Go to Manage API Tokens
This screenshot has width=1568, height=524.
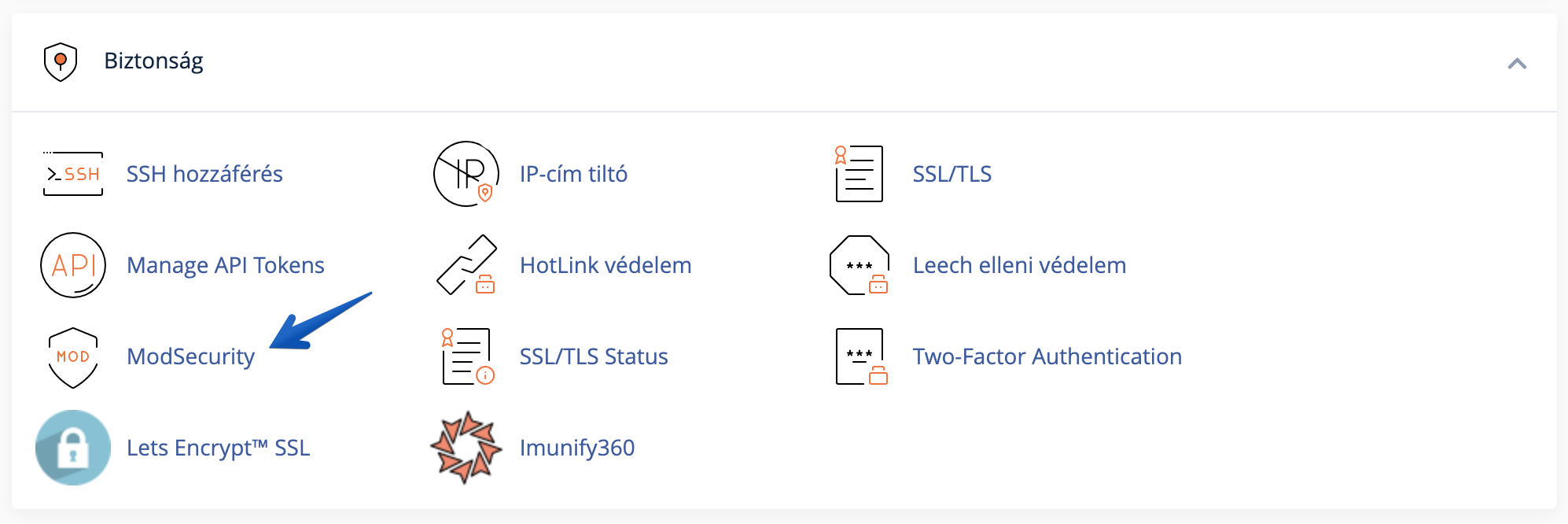[226, 265]
